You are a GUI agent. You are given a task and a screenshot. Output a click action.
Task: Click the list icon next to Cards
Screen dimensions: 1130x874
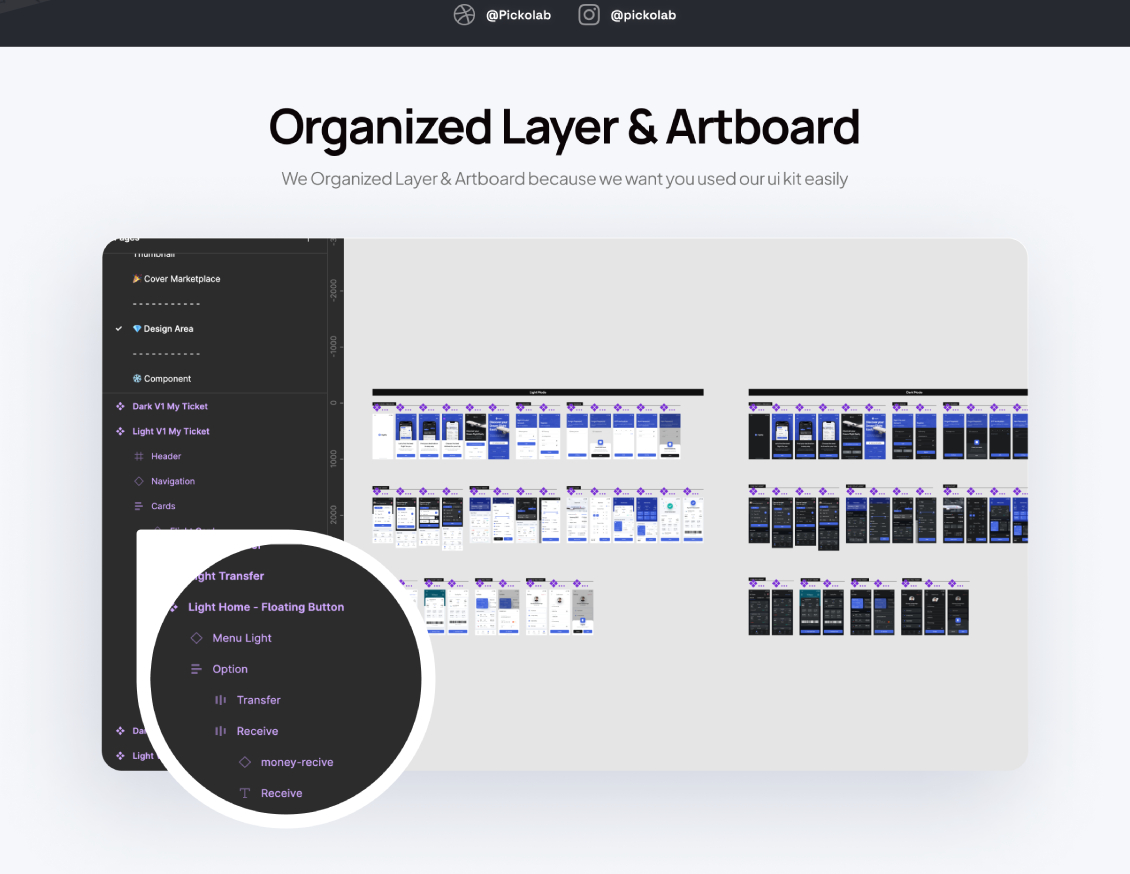click(x=139, y=507)
